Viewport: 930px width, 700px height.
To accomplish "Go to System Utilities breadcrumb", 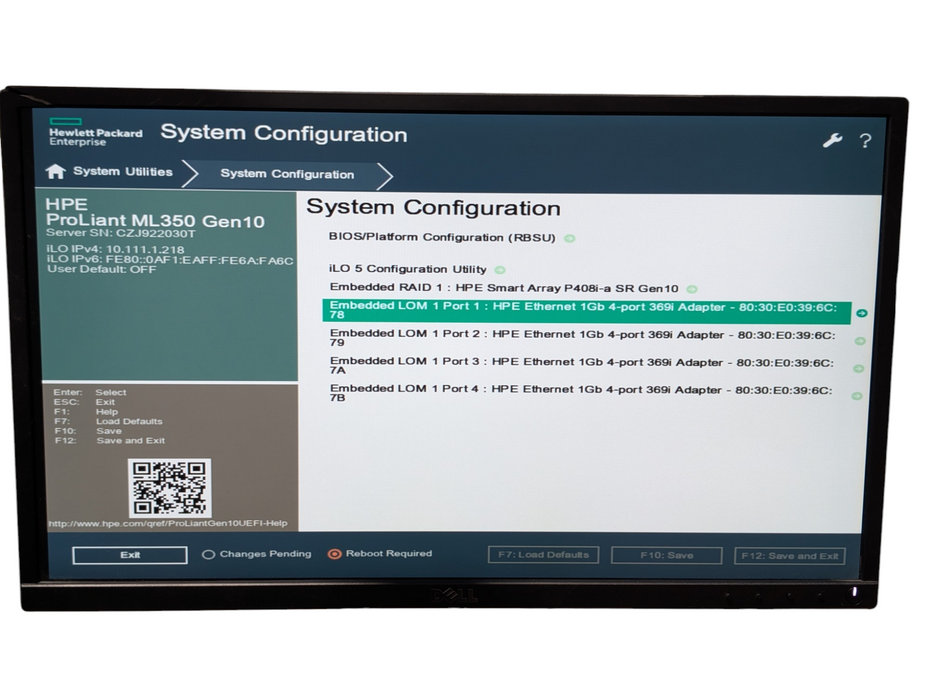I will pos(123,171).
